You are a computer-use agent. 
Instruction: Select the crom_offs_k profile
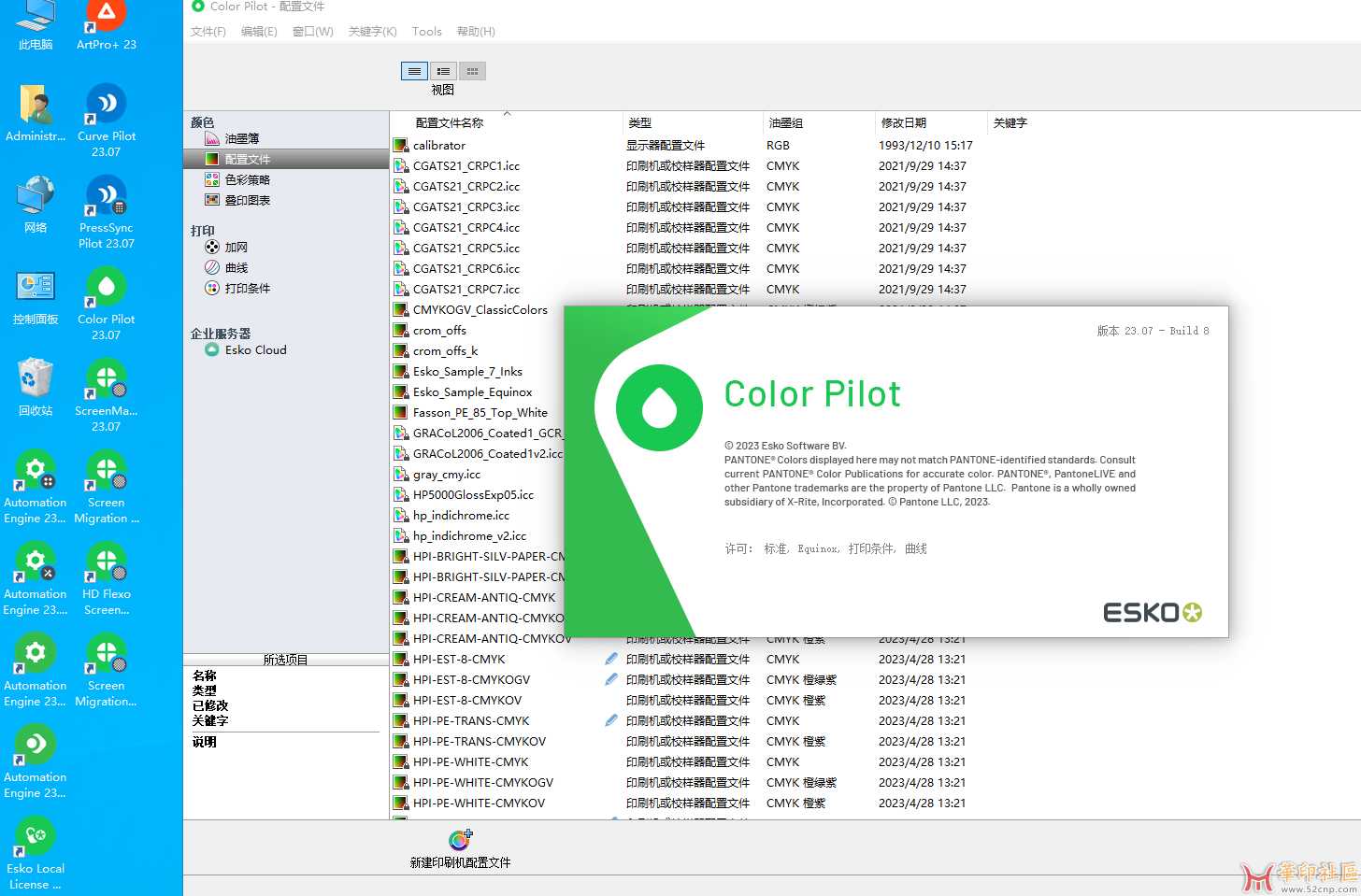pos(446,350)
